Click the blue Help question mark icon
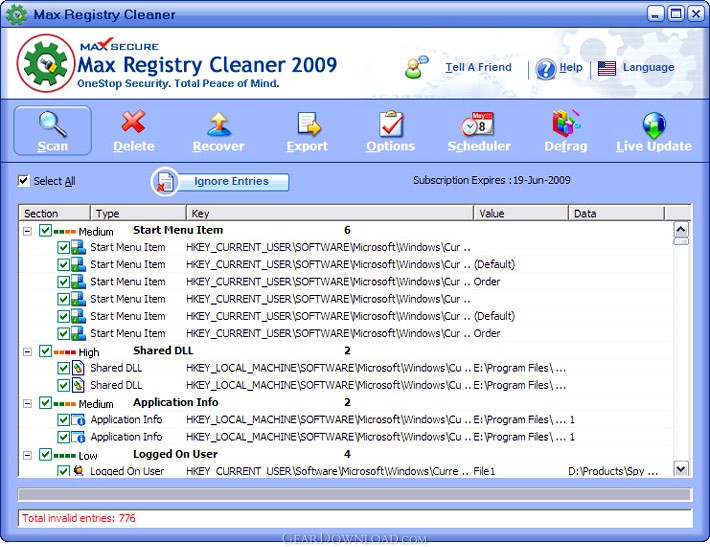 tap(546, 69)
